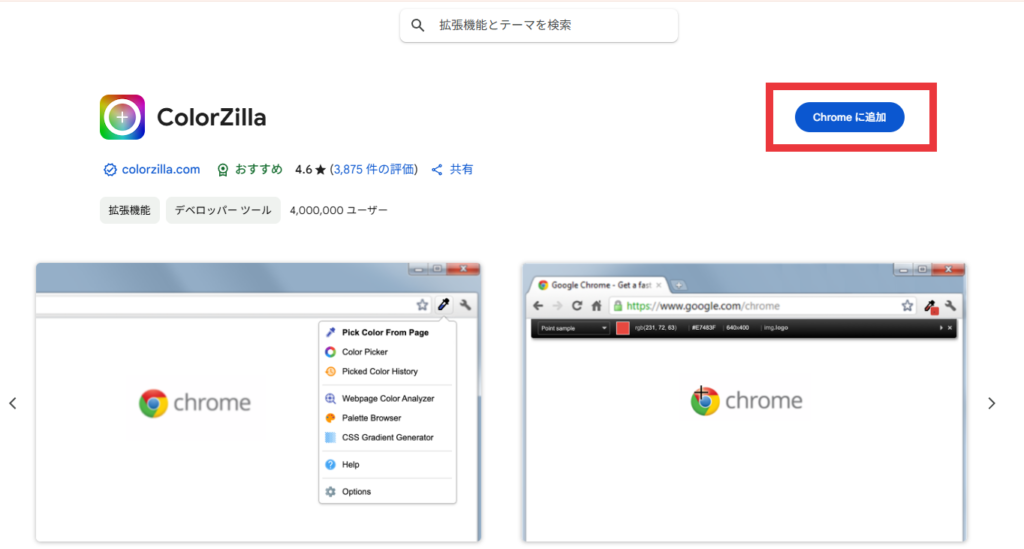This screenshot has width=1024, height=549.
Task: Click the star bookmark icon in first screenshot
Action: pyautogui.click(x=423, y=305)
